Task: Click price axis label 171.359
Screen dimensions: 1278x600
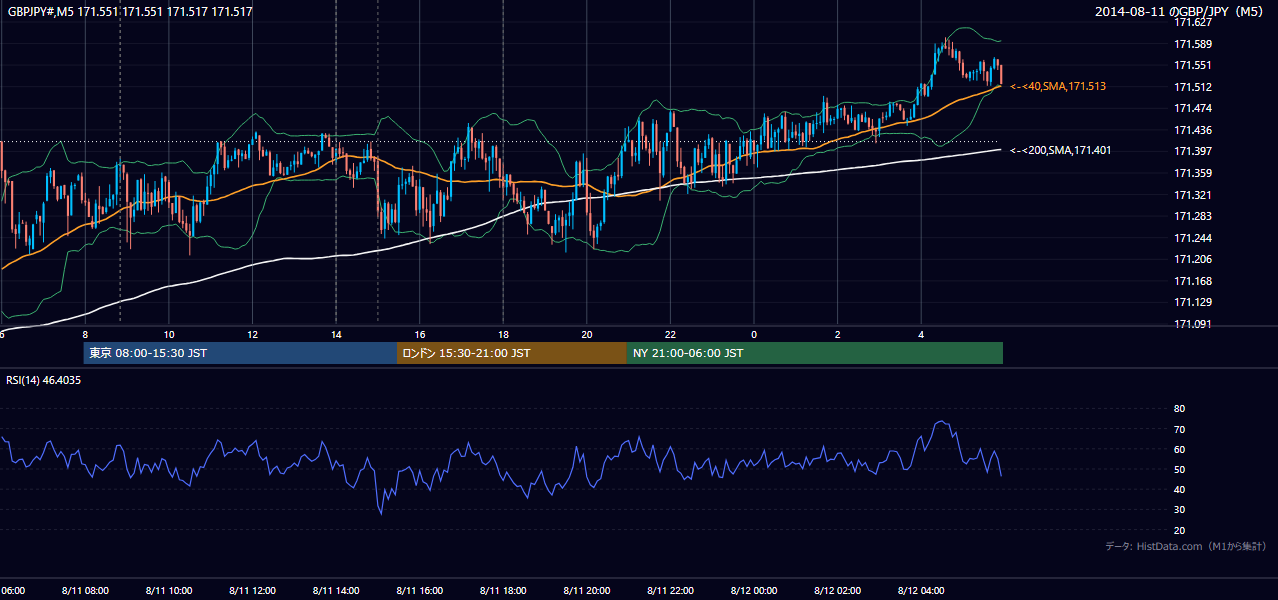Action: [1192, 173]
